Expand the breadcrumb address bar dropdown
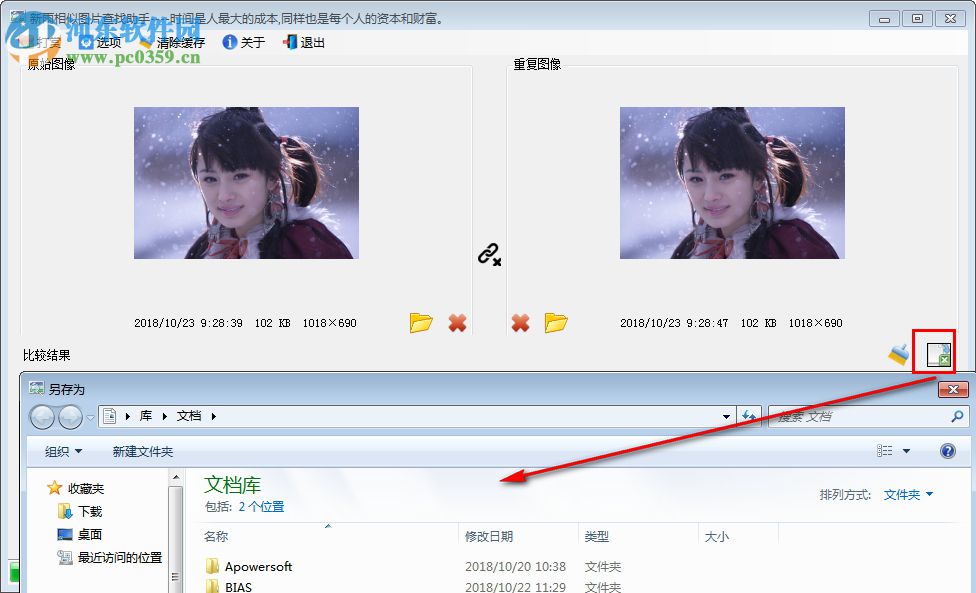Image resolution: width=976 pixels, height=593 pixels. [x=727, y=416]
